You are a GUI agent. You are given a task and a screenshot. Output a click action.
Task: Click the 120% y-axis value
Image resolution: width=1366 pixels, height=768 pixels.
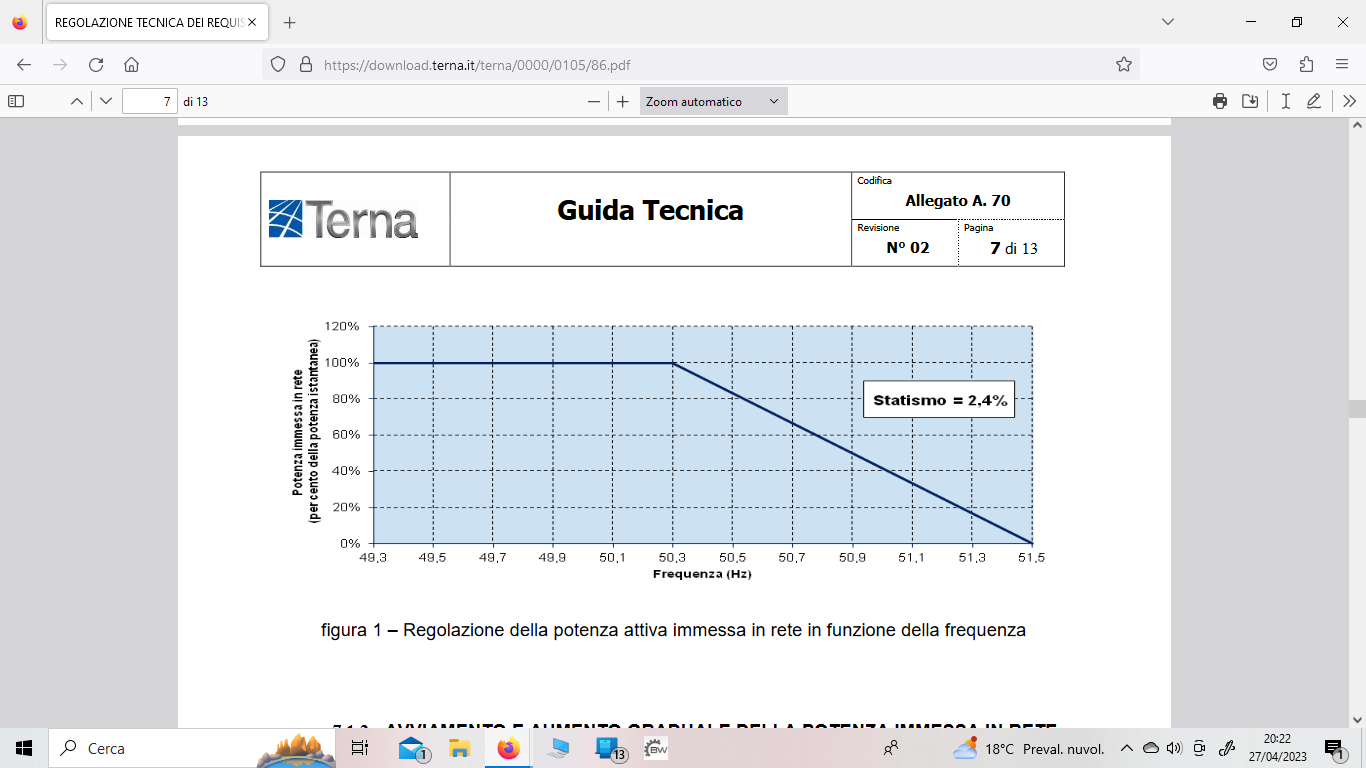pos(343,326)
